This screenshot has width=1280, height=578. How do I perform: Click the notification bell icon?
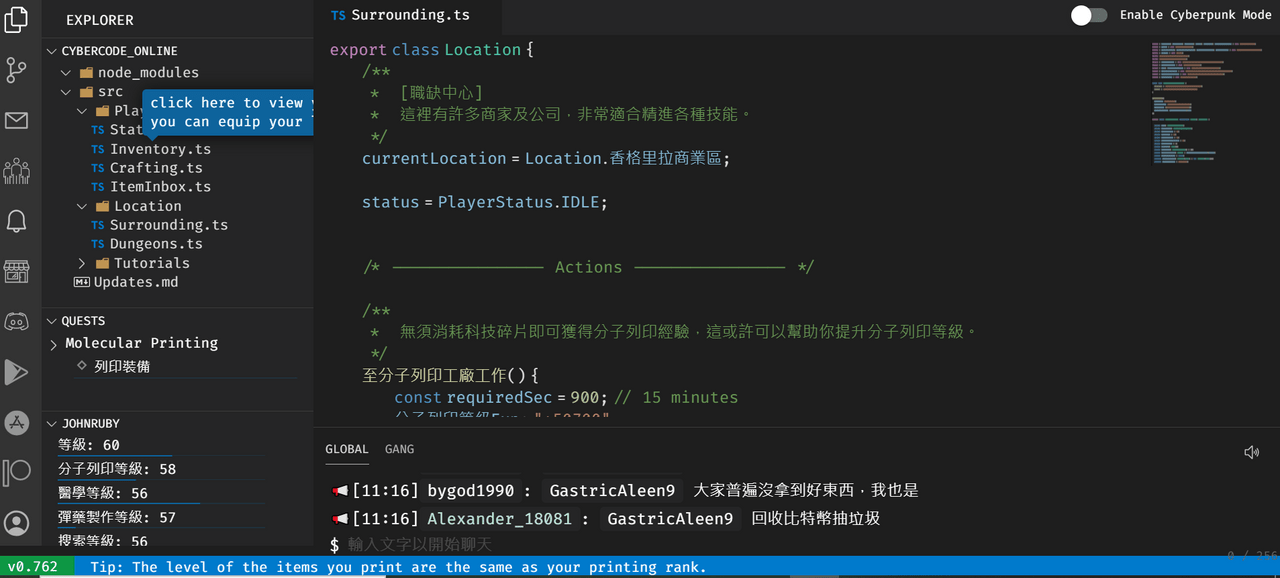17,221
